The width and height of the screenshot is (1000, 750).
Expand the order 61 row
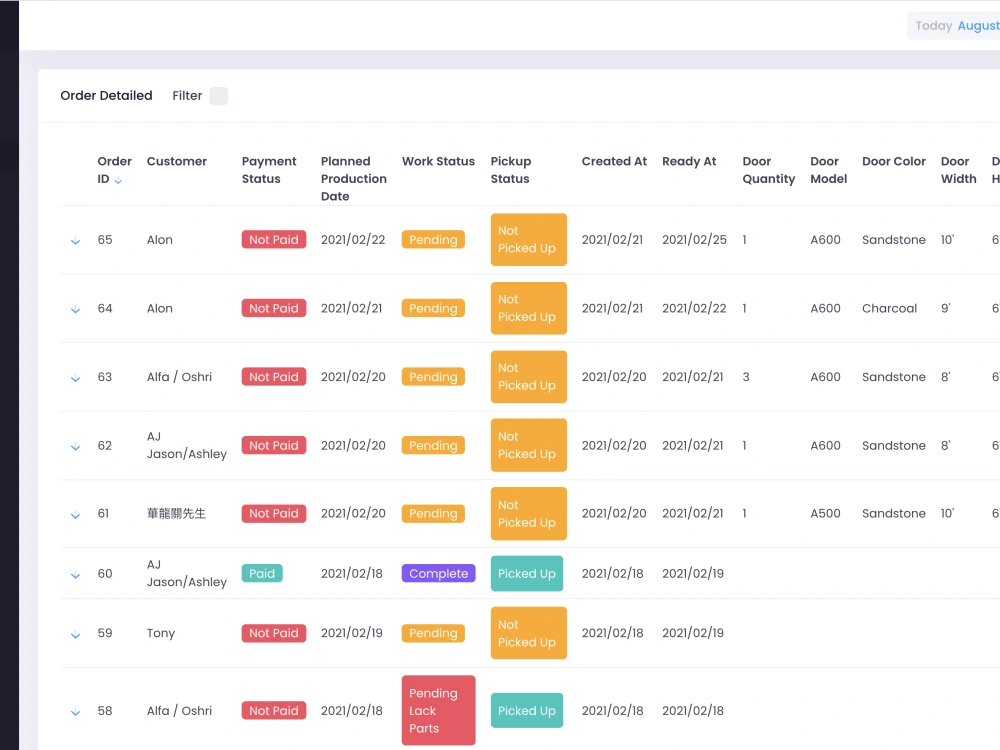[75, 514]
